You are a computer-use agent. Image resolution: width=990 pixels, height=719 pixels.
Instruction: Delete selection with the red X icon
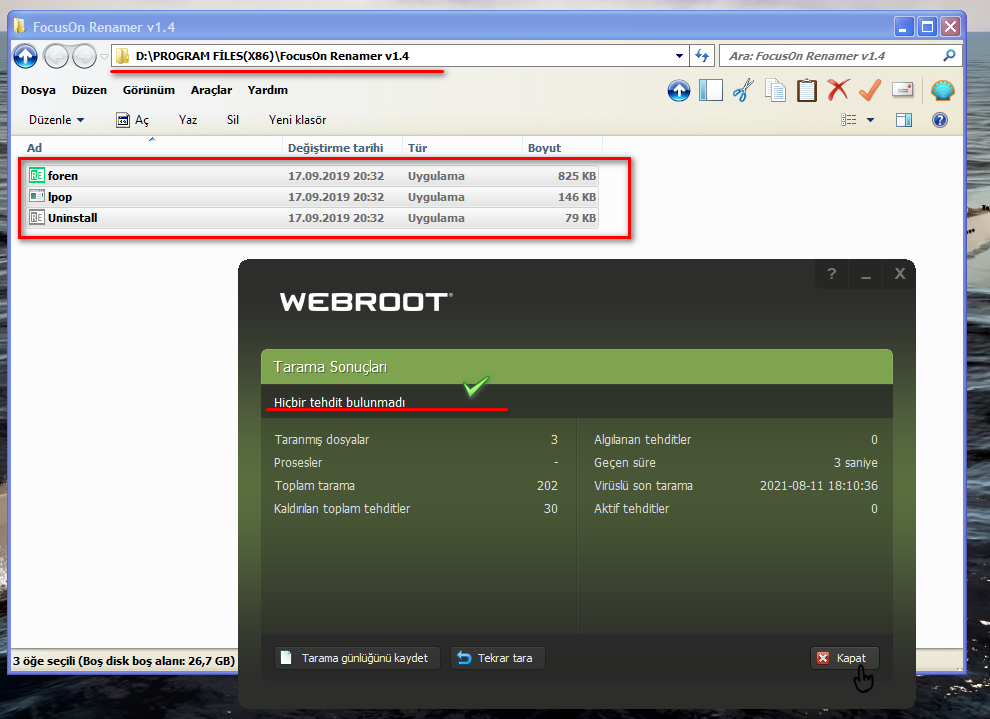point(838,90)
